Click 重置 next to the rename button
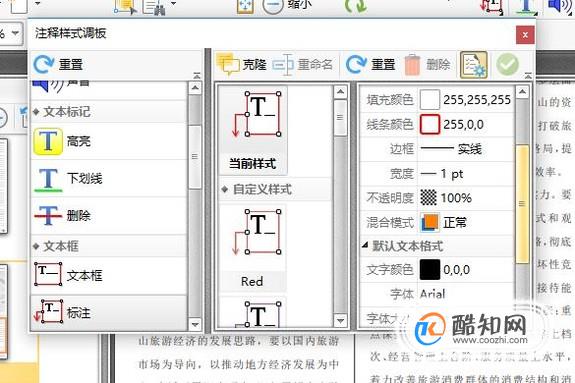The image size is (575, 383). pyautogui.click(x=371, y=65)
